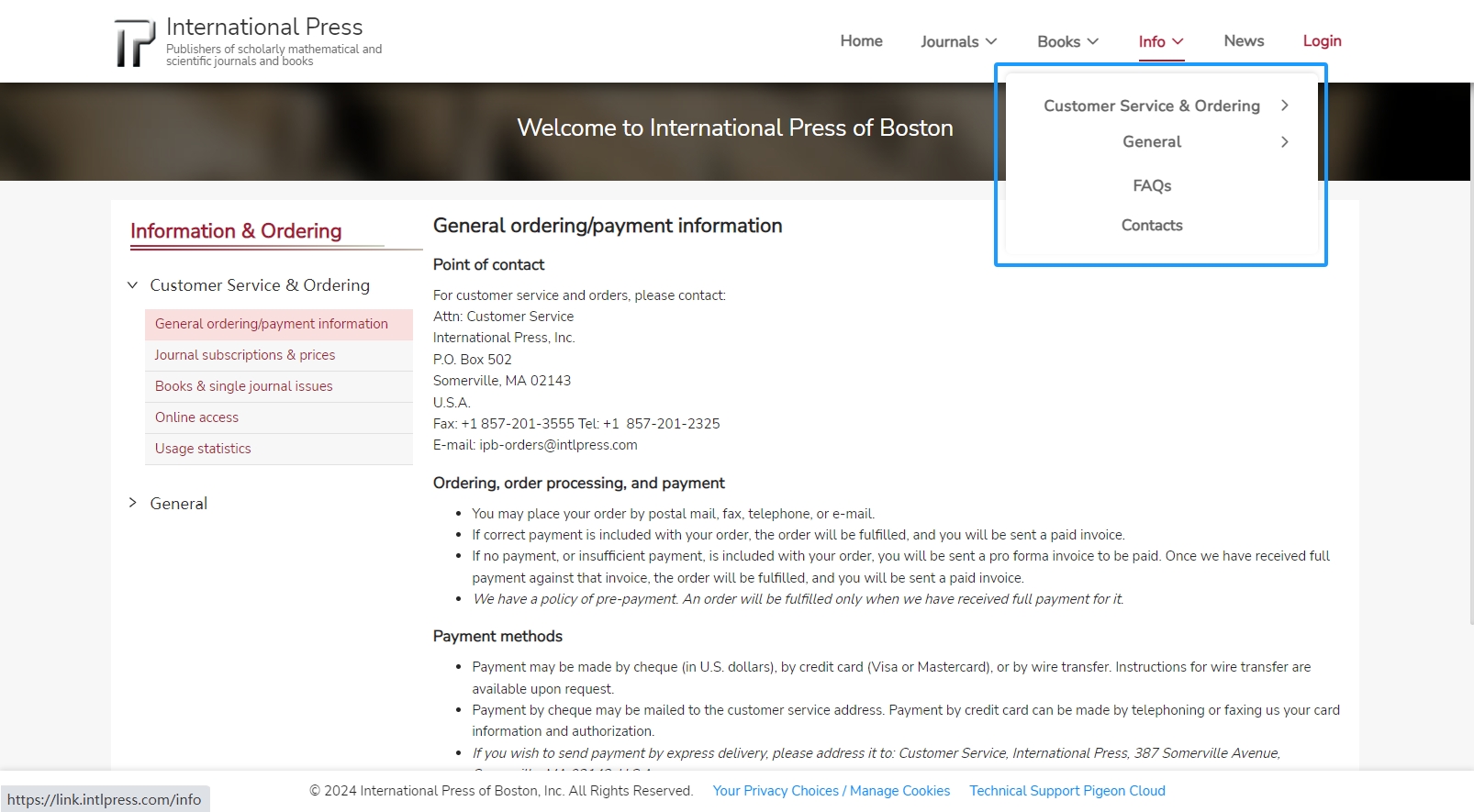Click the Payment methods heading
Screen dimensions: 1474x812
click(497, 637)
